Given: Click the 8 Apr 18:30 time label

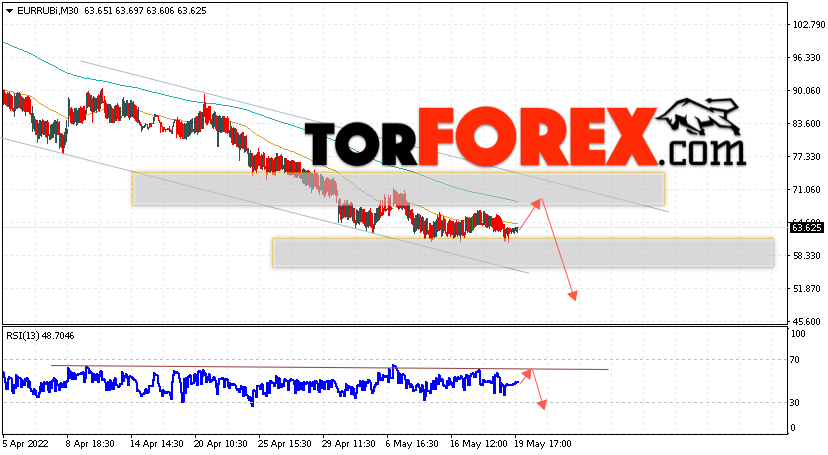Looking at the screenshot, I should [x=90, y=444].
